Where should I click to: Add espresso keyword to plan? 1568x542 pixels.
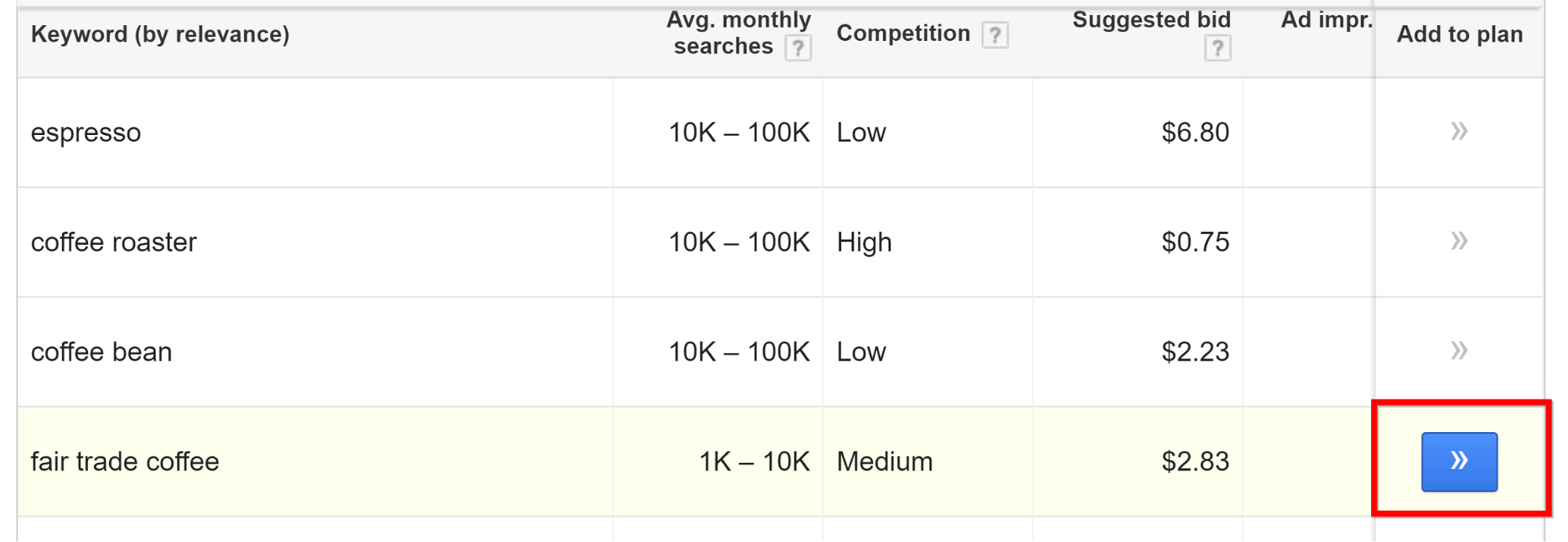coord(1458,131)
